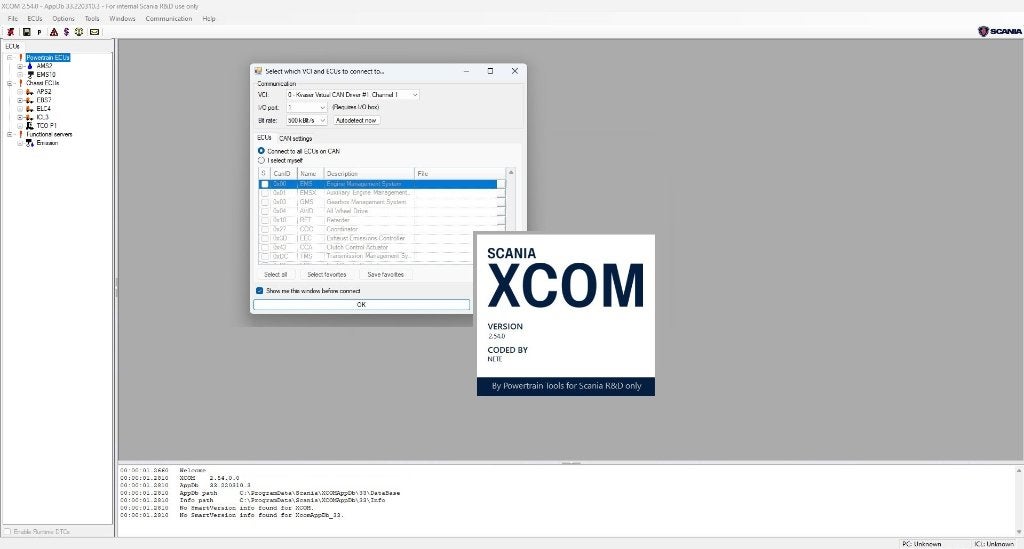This screenshot has width=1024, height=549.
Task: Click the red connect icon in toolbar
Action: (10, 31)
